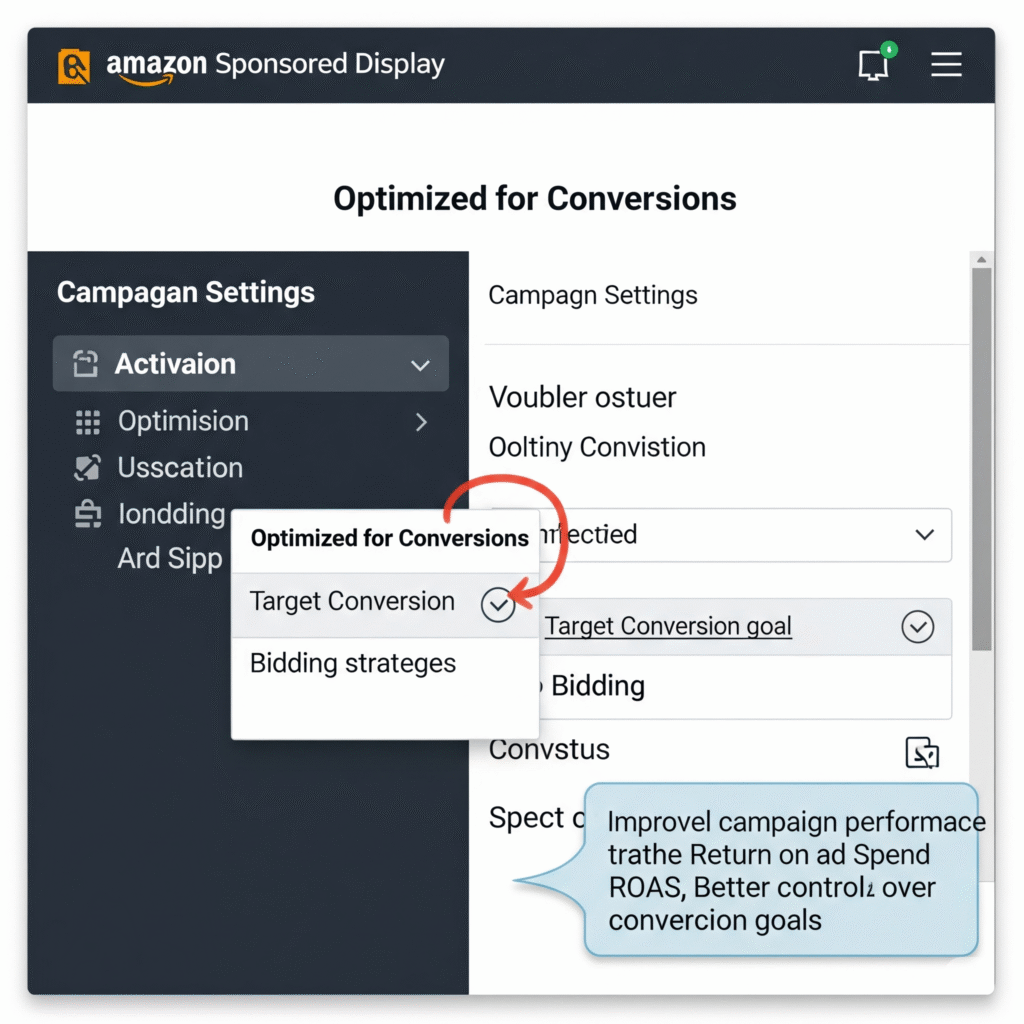
Task: Click the Campagan Settings sidebar heading
Action: (186, 293)
